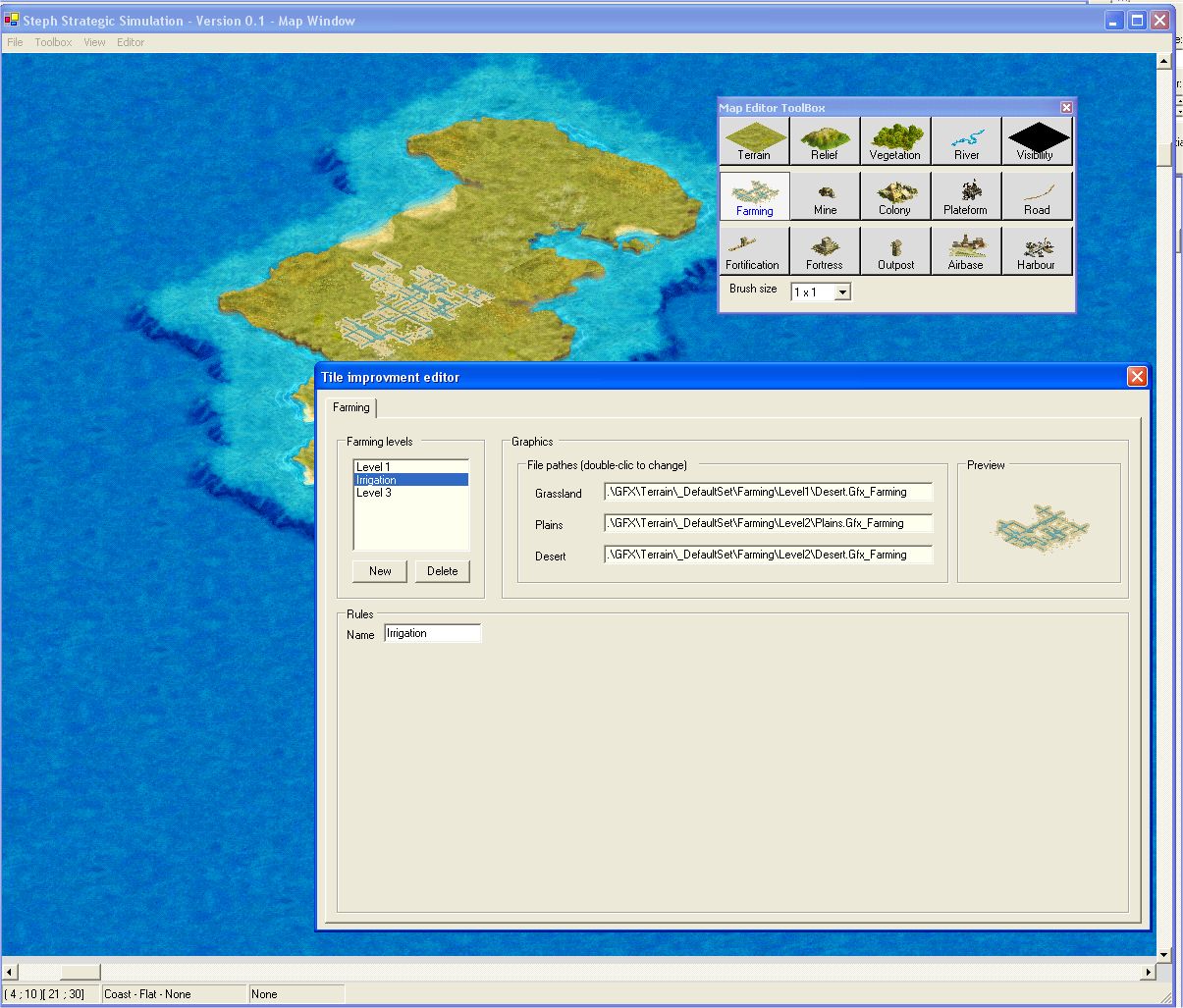Select the Terrain tool in toolbox

pyautogui.click(x=754, y=140)
